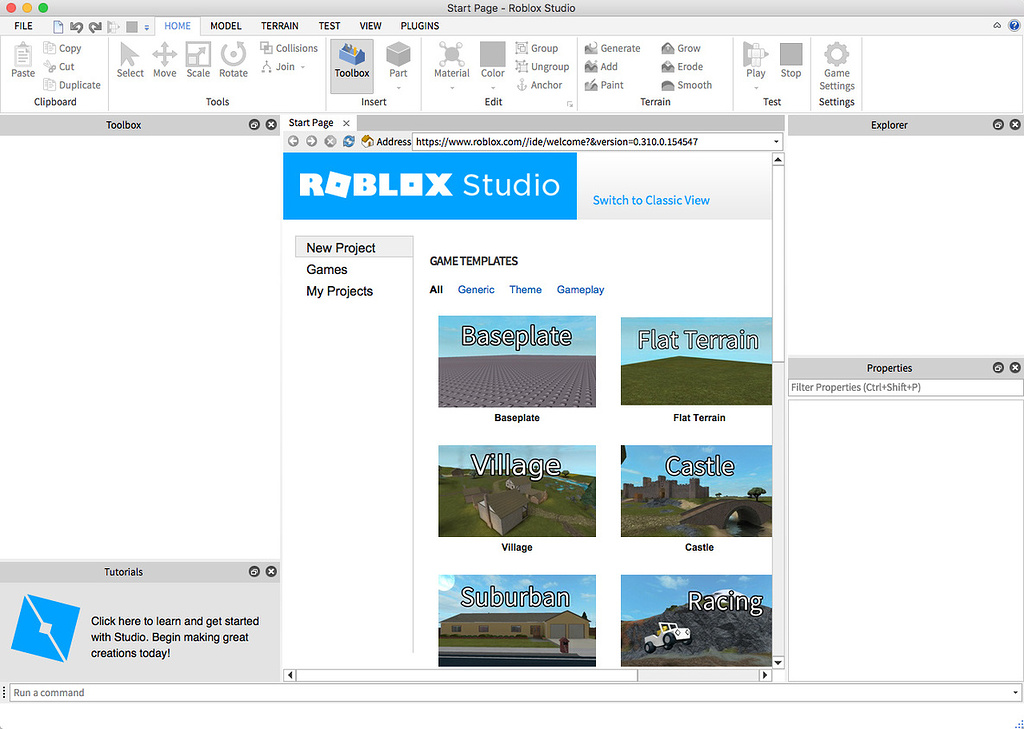Open the FILE menu
The width and height of the screenshot is (1024, 729).
click(x=22, y=25)
